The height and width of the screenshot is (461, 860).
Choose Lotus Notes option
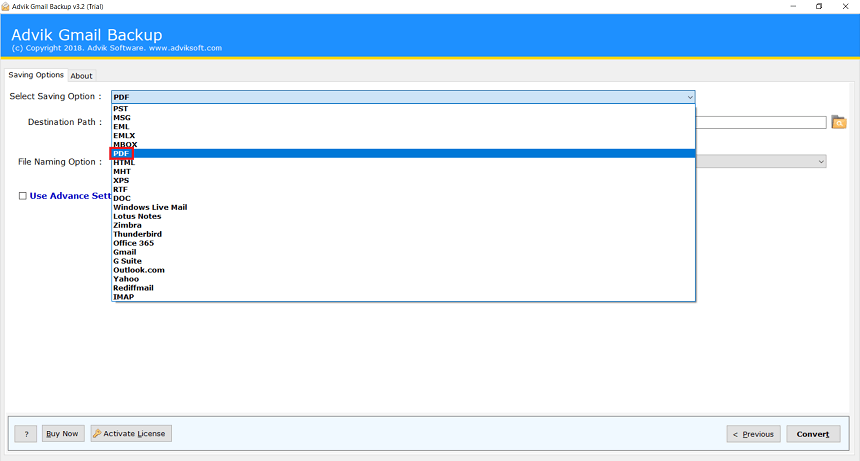(x=403, y=216)
